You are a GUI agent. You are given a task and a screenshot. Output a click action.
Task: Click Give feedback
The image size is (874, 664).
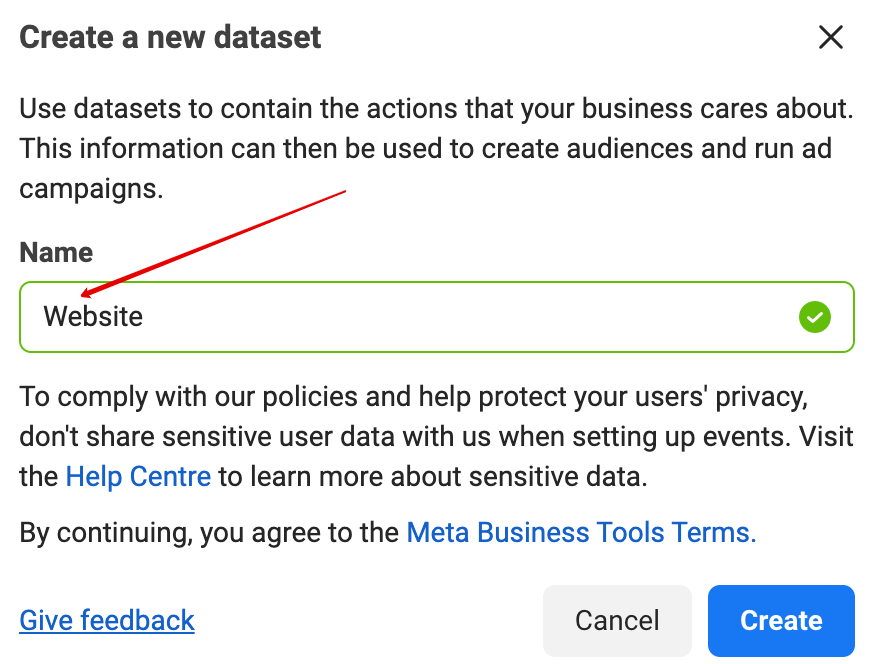[106, 620]
